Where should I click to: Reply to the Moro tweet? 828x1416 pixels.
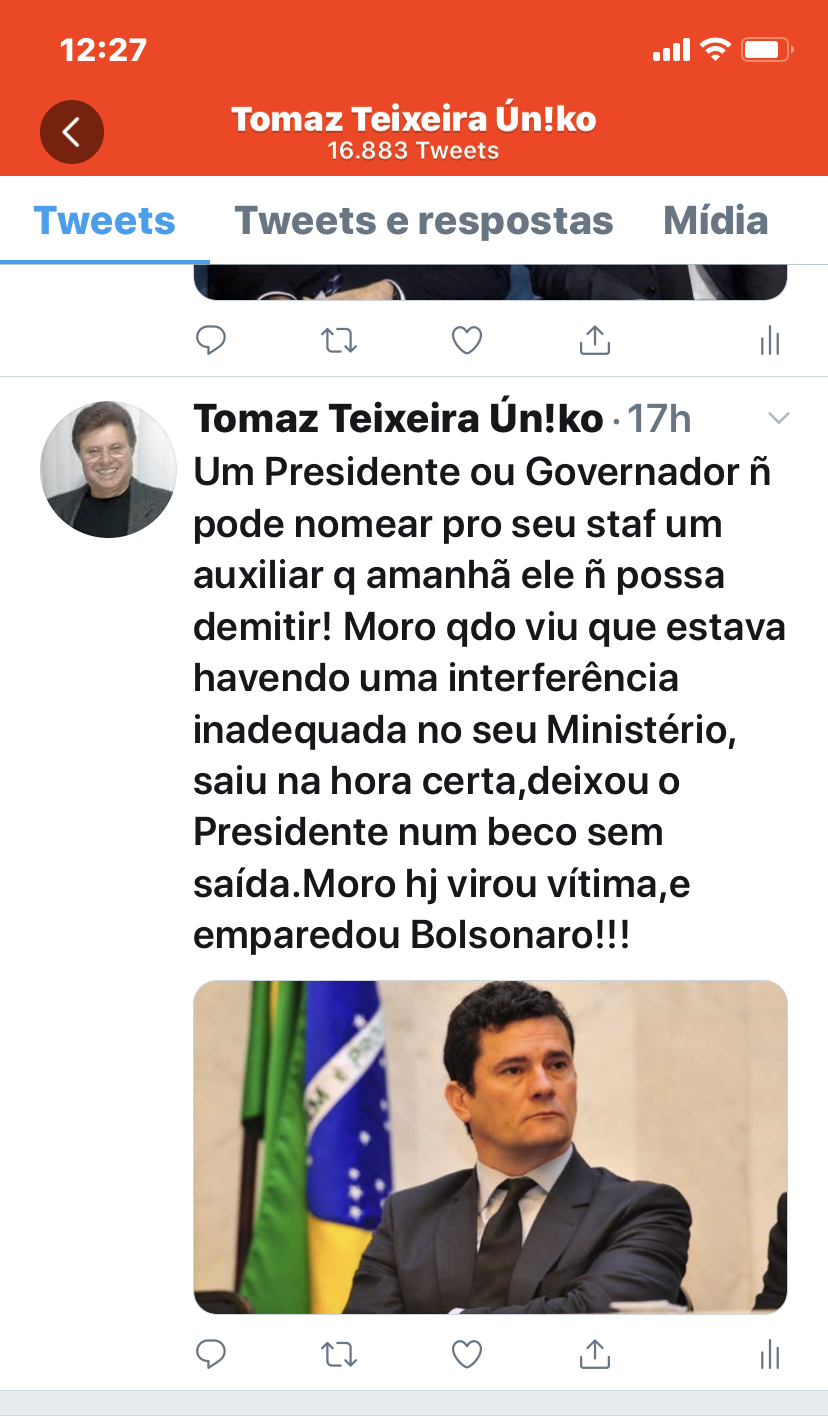pyautogui.click(x=210, y=1354)
